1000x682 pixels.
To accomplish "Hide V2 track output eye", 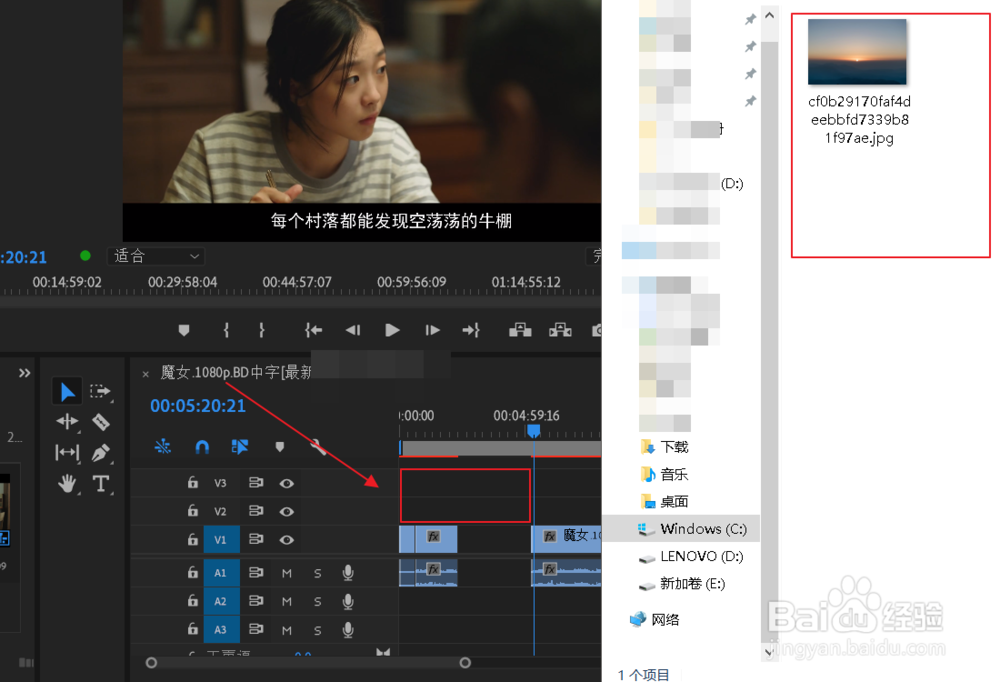I will point(287,511).
